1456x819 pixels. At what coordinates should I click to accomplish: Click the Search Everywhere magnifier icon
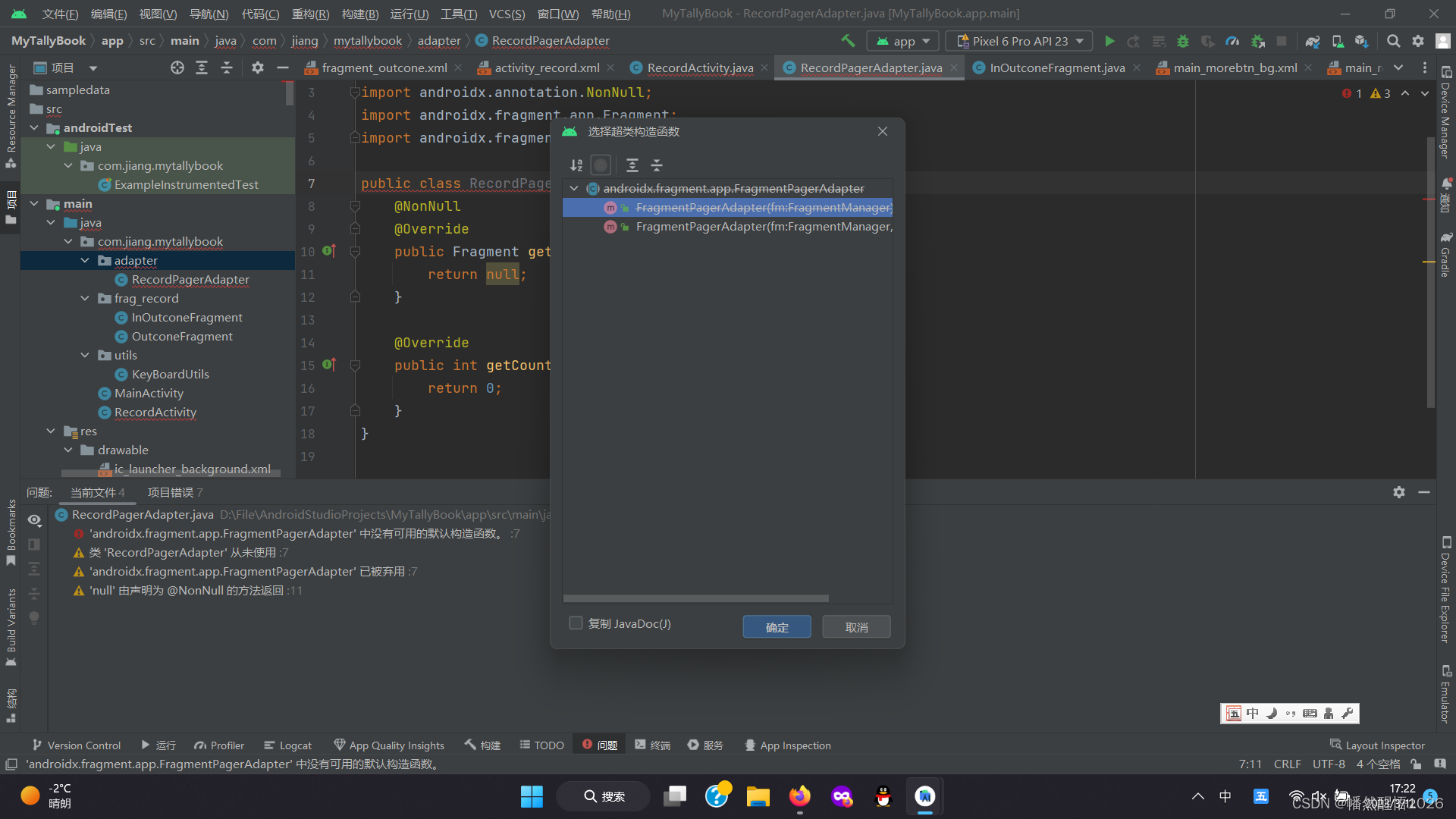(1393, 41)
